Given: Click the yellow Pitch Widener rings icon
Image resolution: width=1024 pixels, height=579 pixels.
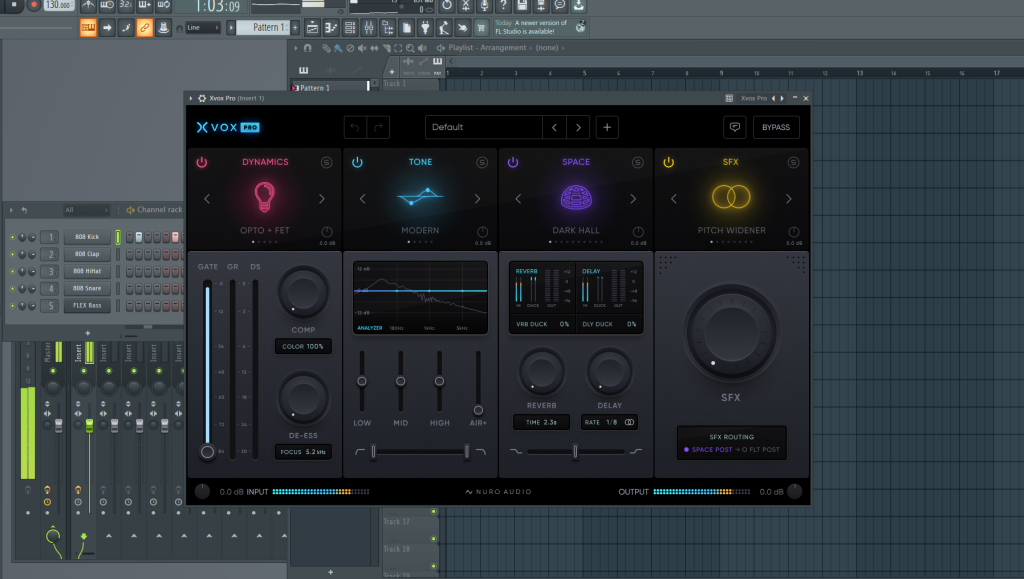Looking at the screenshot, I should coord(731,196).
